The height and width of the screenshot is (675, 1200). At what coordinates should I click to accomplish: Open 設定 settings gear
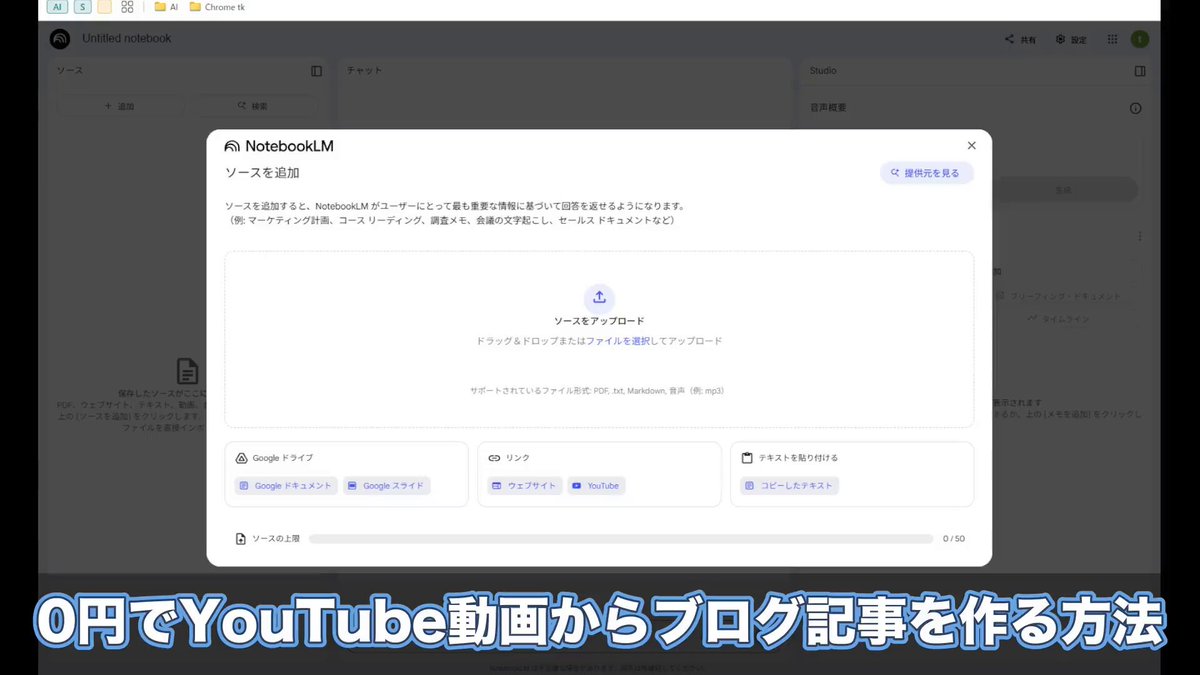pyautogui.click(x=1071, y=40)
